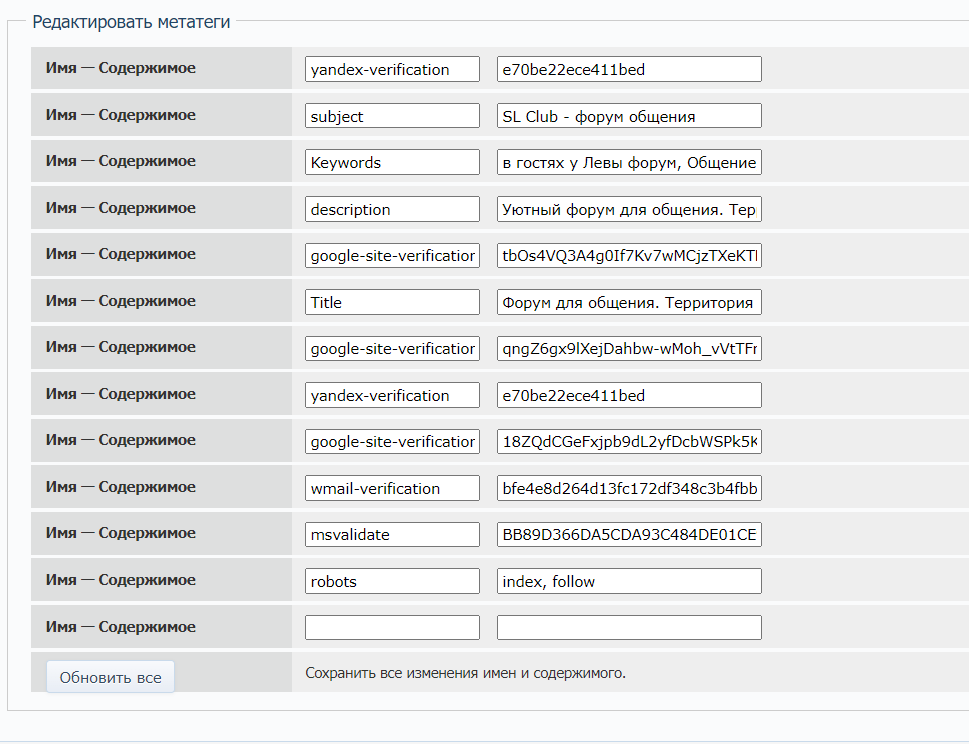Edit the content field starting 'tbOs4VQ3A4g0If7'
969x751 pixels.
click(x=629, y=255)
